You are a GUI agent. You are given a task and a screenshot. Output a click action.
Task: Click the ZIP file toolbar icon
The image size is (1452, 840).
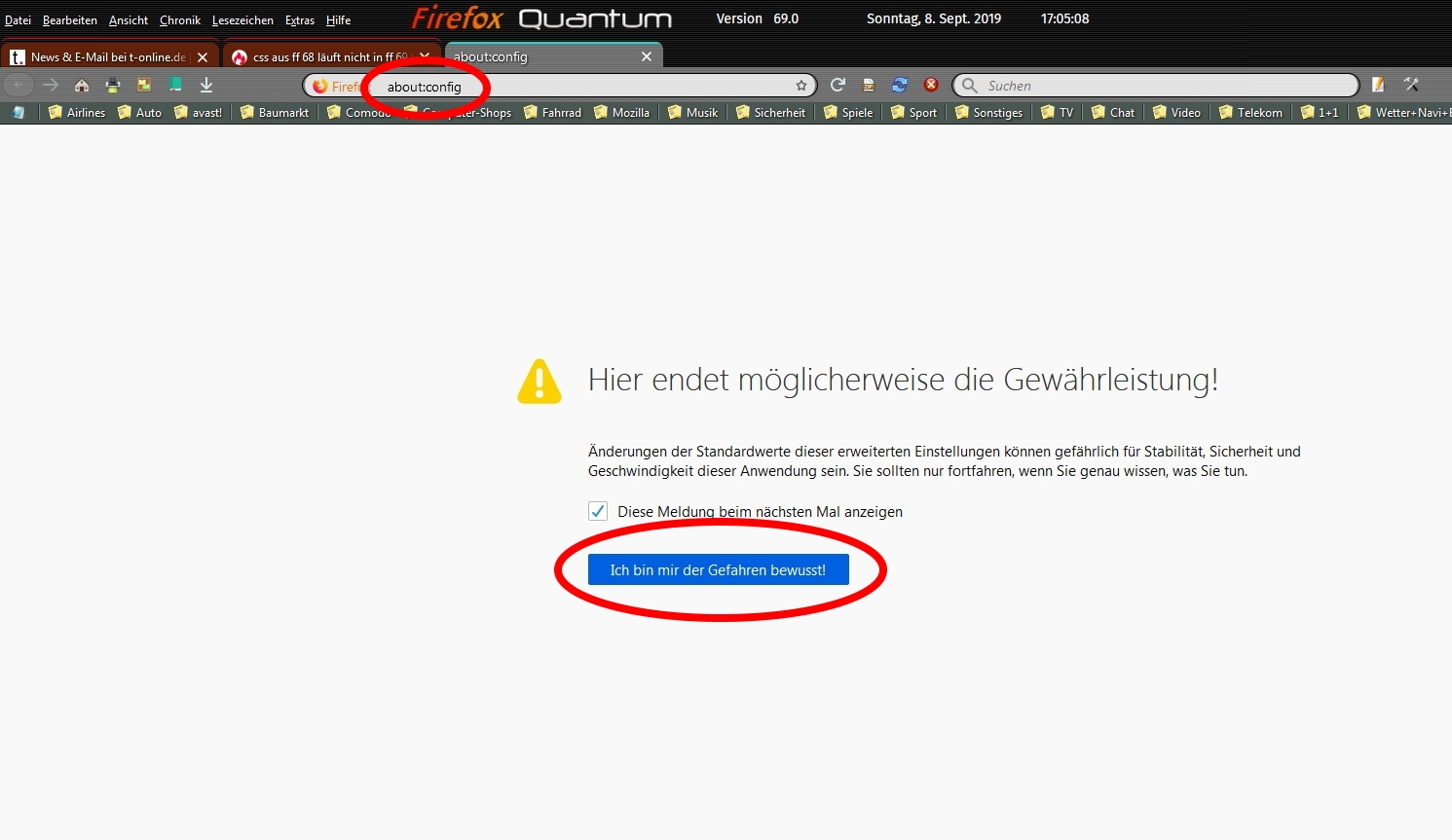pyautogui.click(x=869, y=86)
